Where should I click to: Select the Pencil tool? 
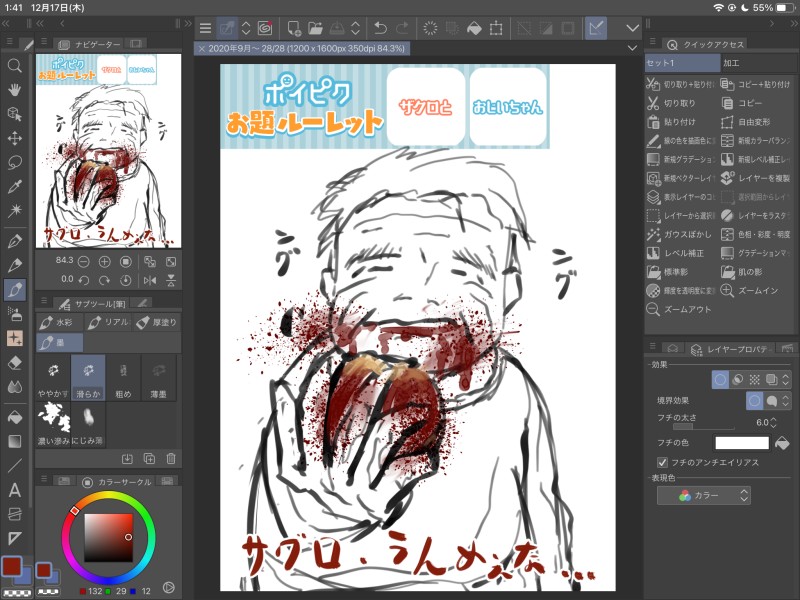coord(15,265)
